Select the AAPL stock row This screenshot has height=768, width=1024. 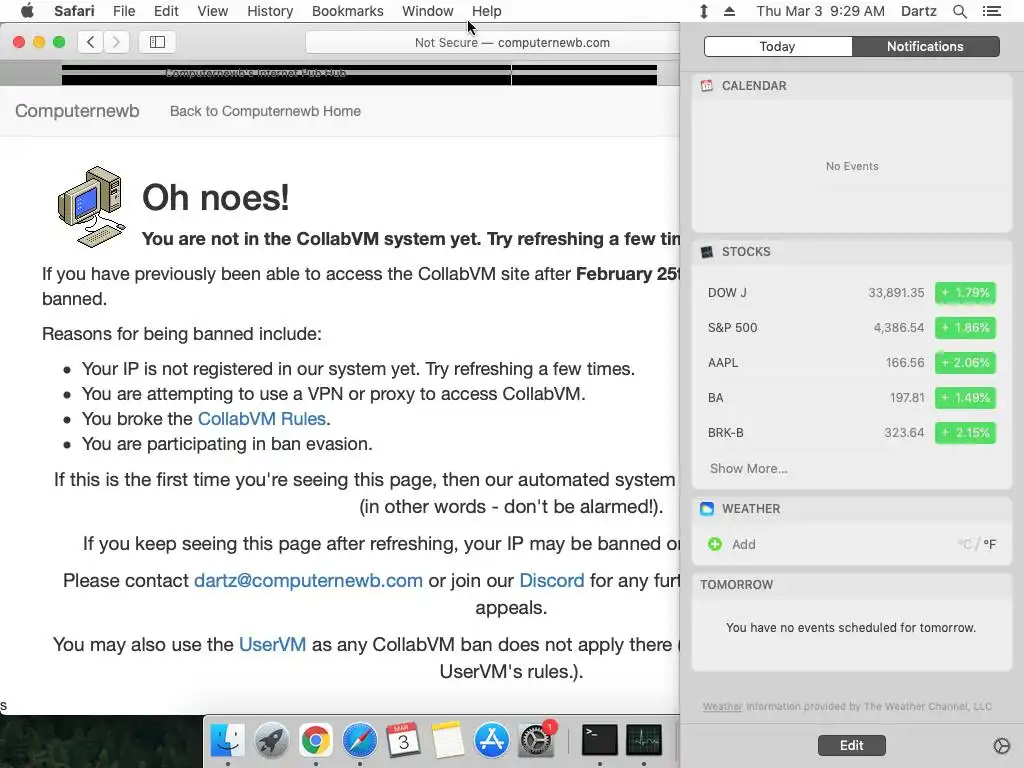851,362
